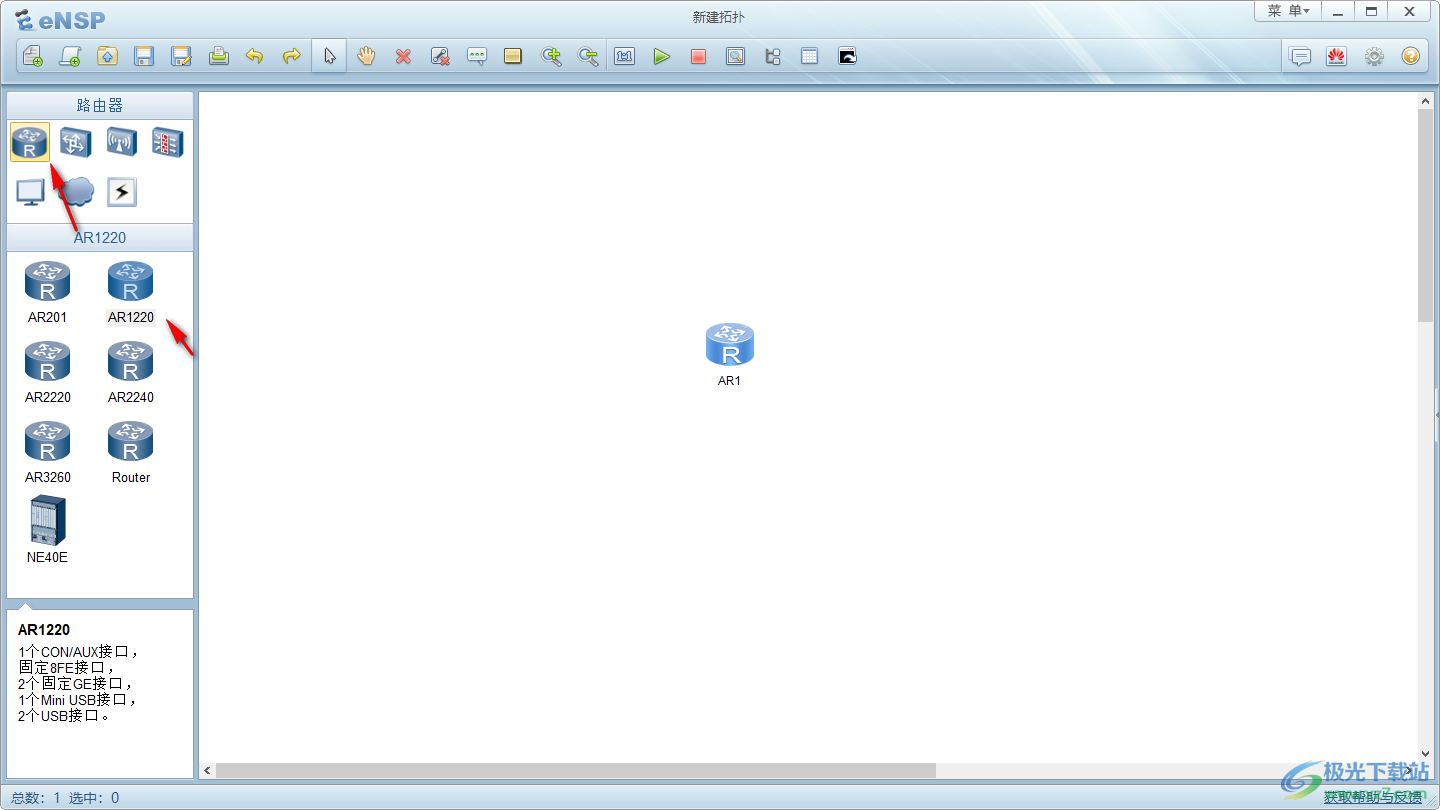Viewport: 1440px width, 810px height.
Task: Select the router device category
Action: tap(30, 143)
